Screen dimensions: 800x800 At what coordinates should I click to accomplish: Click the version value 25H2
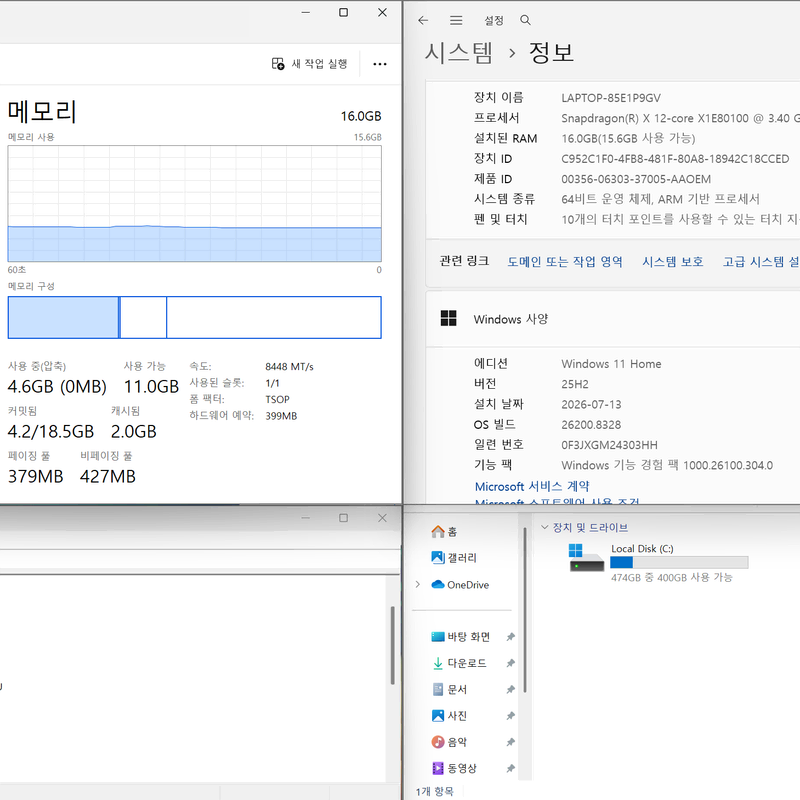pyautogui.click(x=575, y=384)
